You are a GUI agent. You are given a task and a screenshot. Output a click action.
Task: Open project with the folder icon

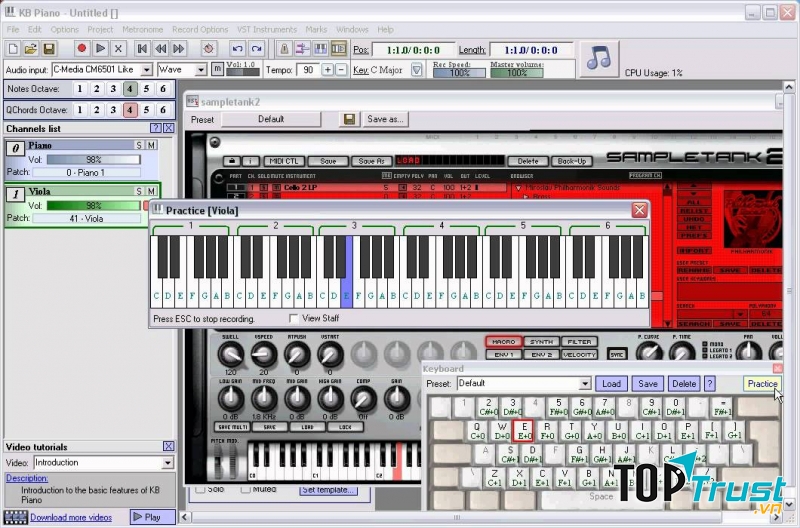[31, 49]
